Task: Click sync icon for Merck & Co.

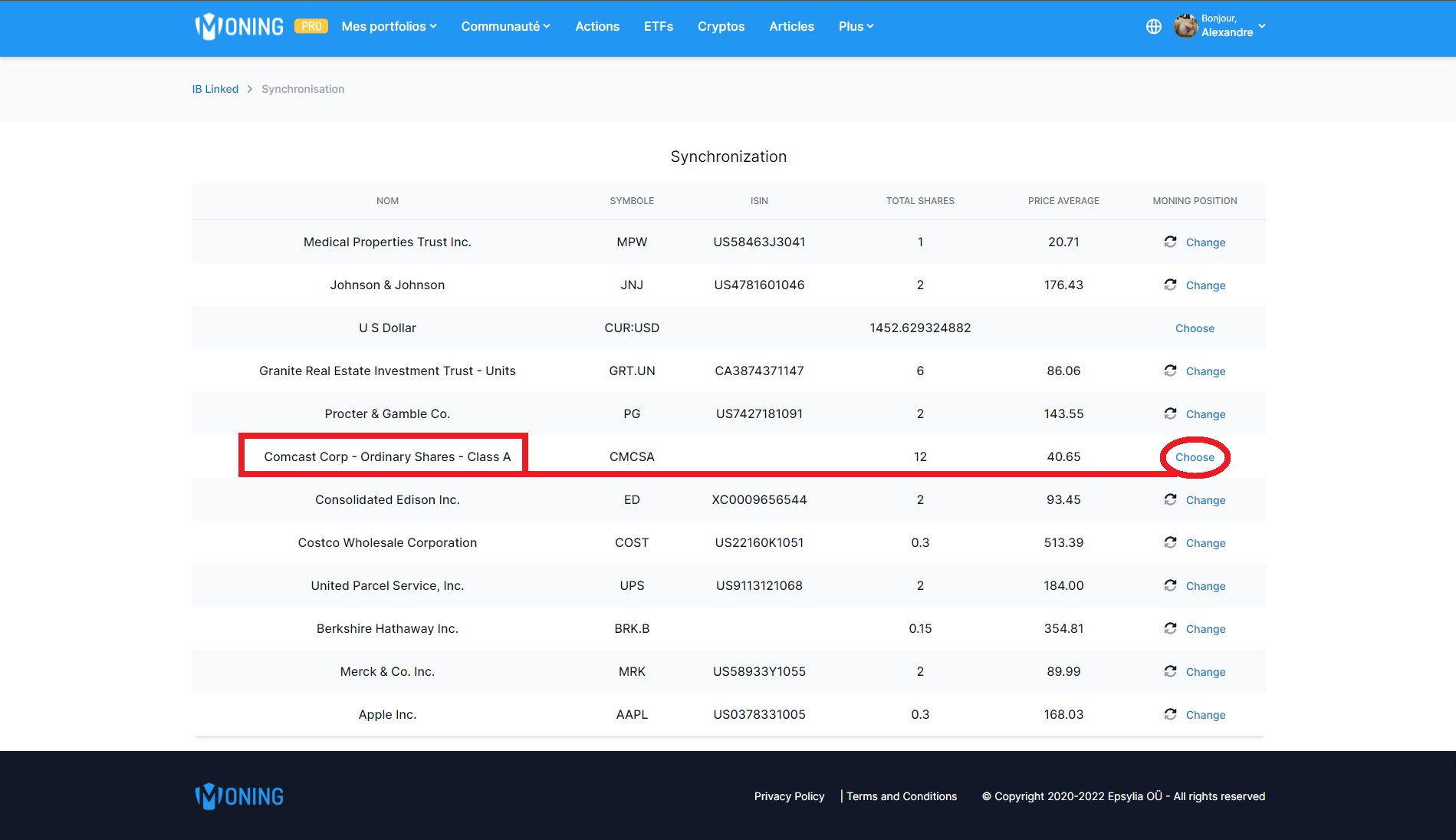Action: pyautogui.click(x=1171, y=671)
